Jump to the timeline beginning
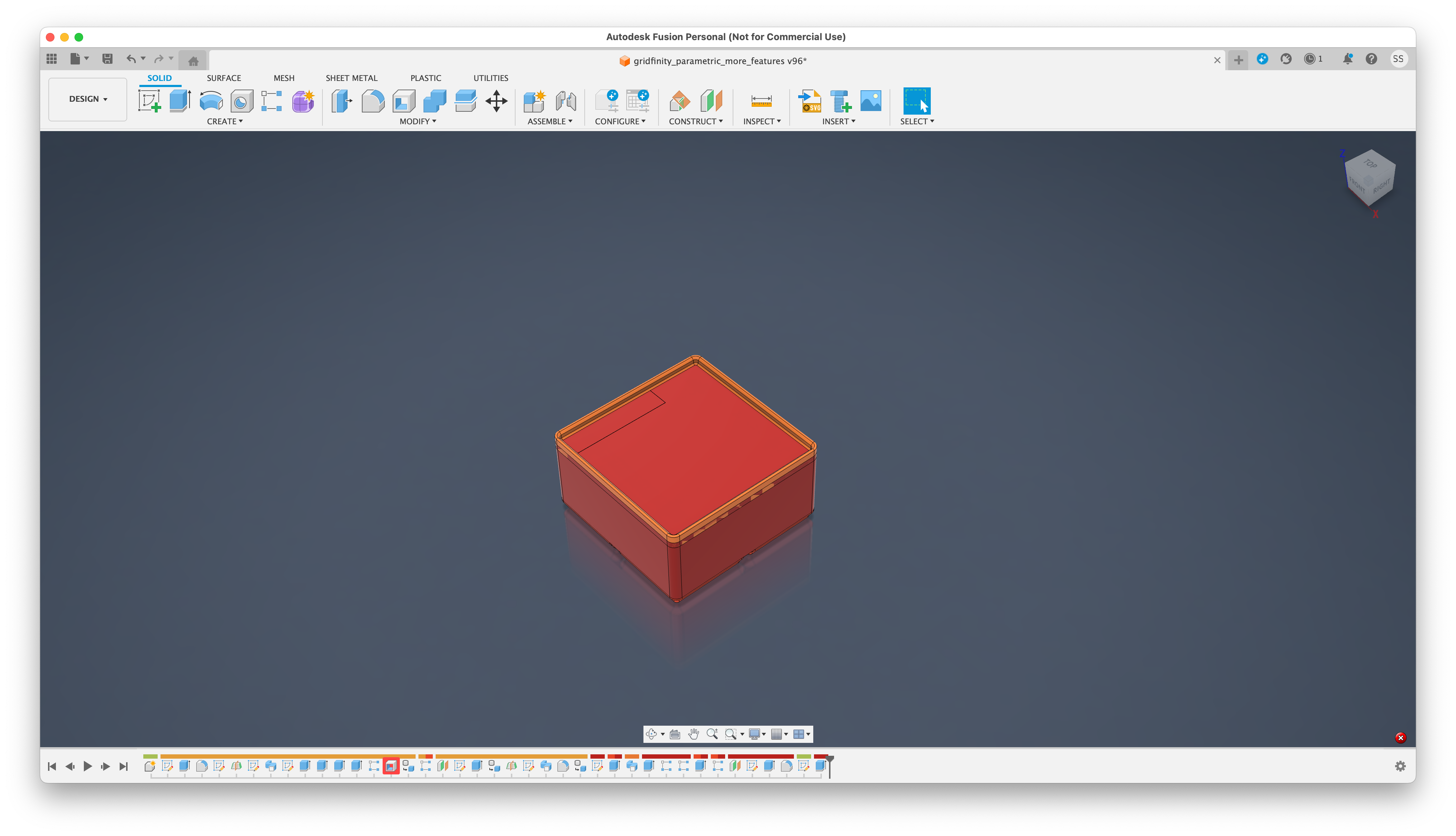Viewport: 1456px width, 836px height. [x=52, y=766]
